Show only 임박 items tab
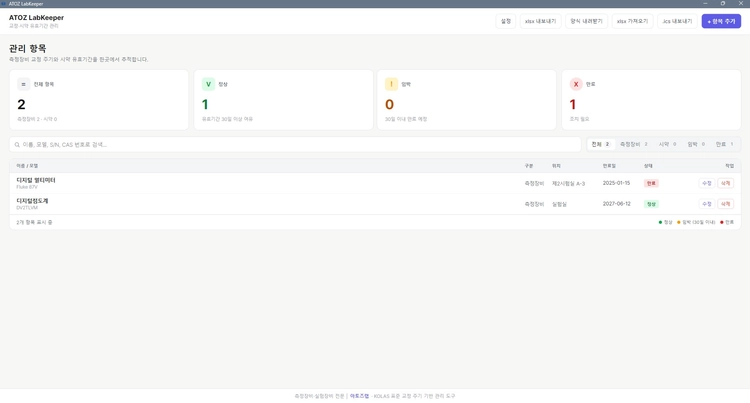The image size is (750, 403). tap(696, 144)
